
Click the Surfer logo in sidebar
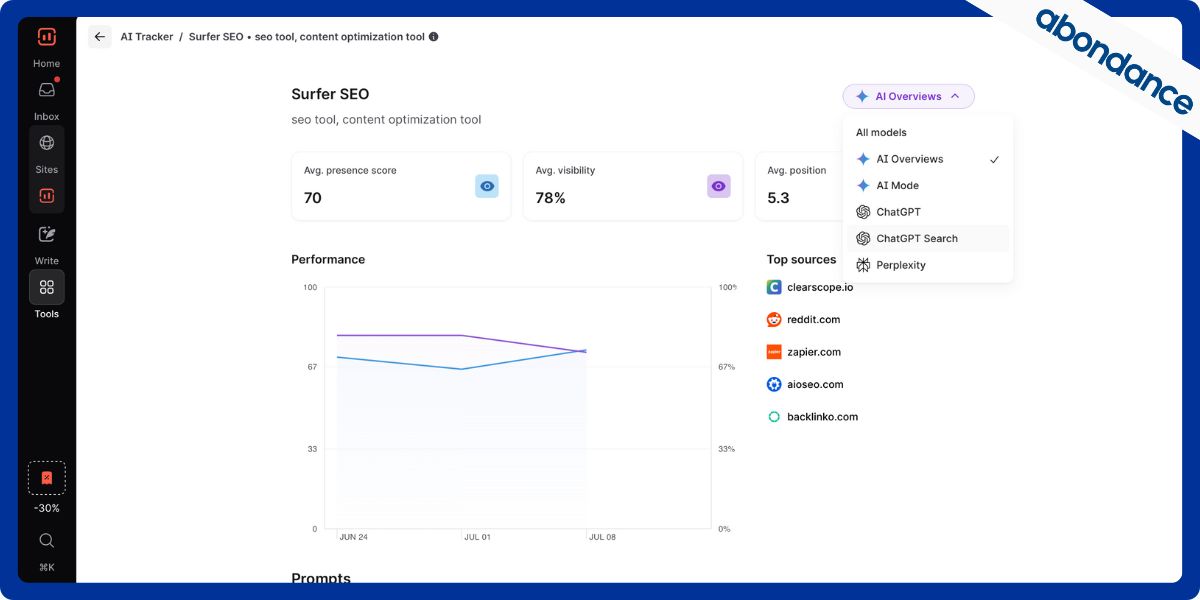pyautogui.click(x=46, y=37)
